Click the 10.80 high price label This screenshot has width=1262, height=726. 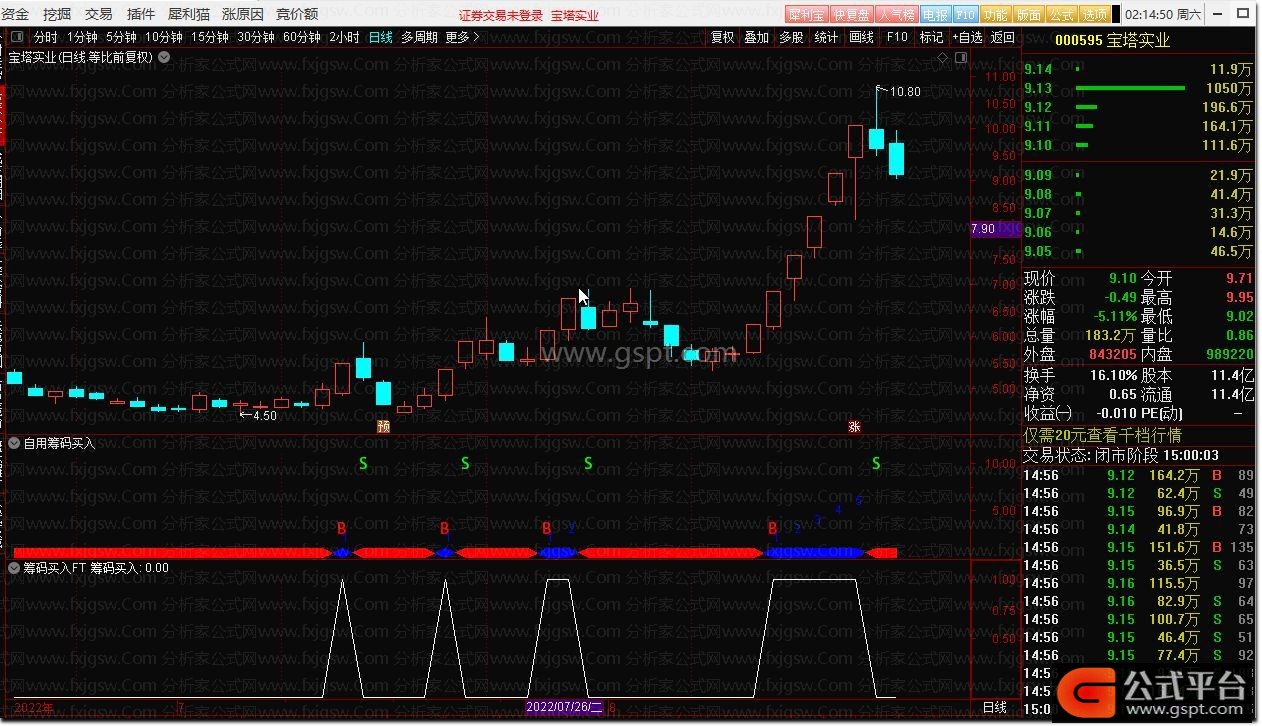(905, 92)
